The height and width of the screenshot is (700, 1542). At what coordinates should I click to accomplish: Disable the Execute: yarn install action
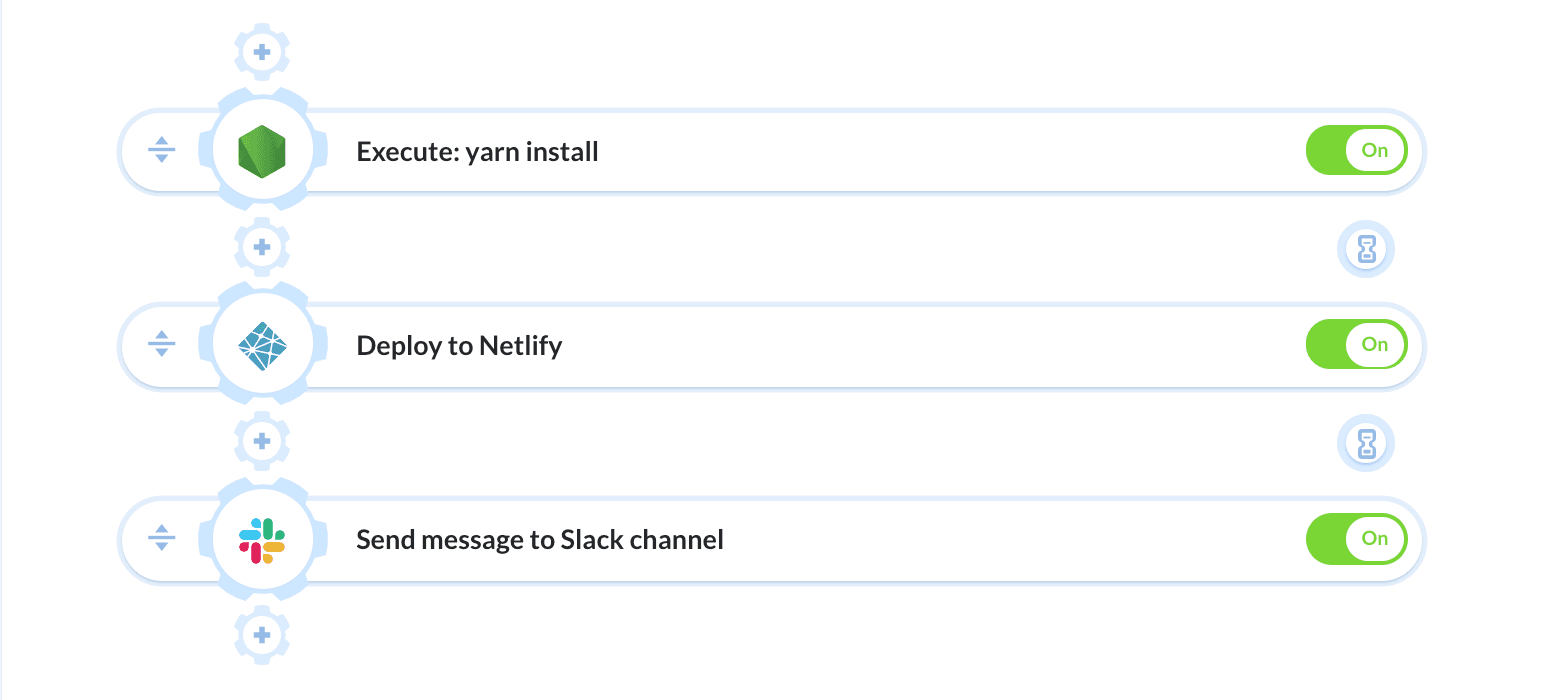tap(1356, 151)
